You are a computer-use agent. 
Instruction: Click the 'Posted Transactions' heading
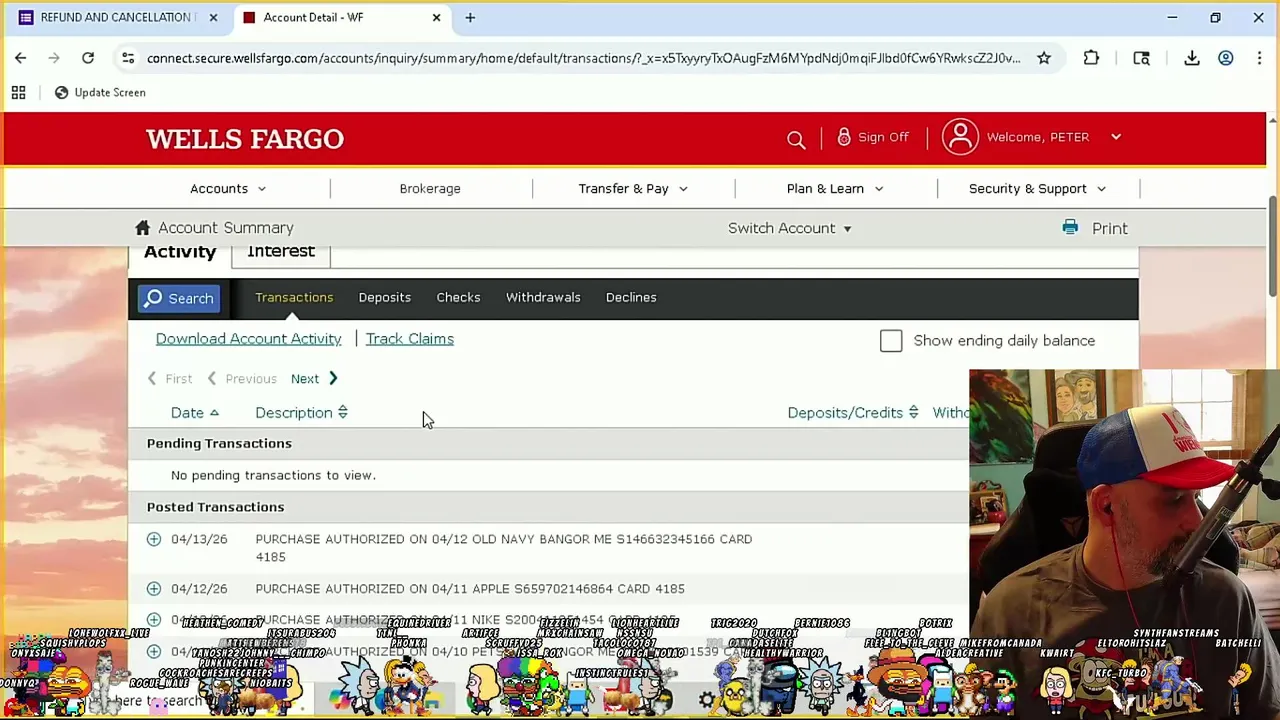pyautogui.click(x=215, y=507)
